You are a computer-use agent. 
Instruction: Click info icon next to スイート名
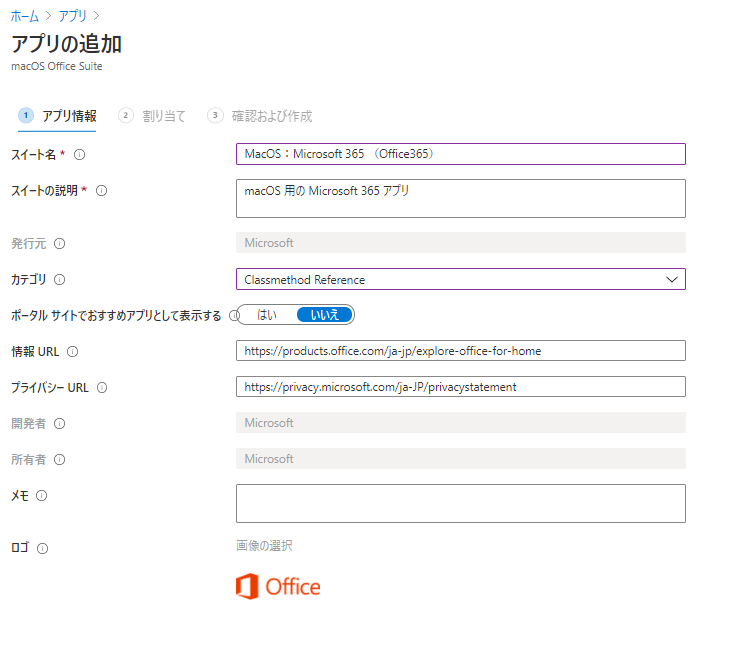[x=80, y=155]
